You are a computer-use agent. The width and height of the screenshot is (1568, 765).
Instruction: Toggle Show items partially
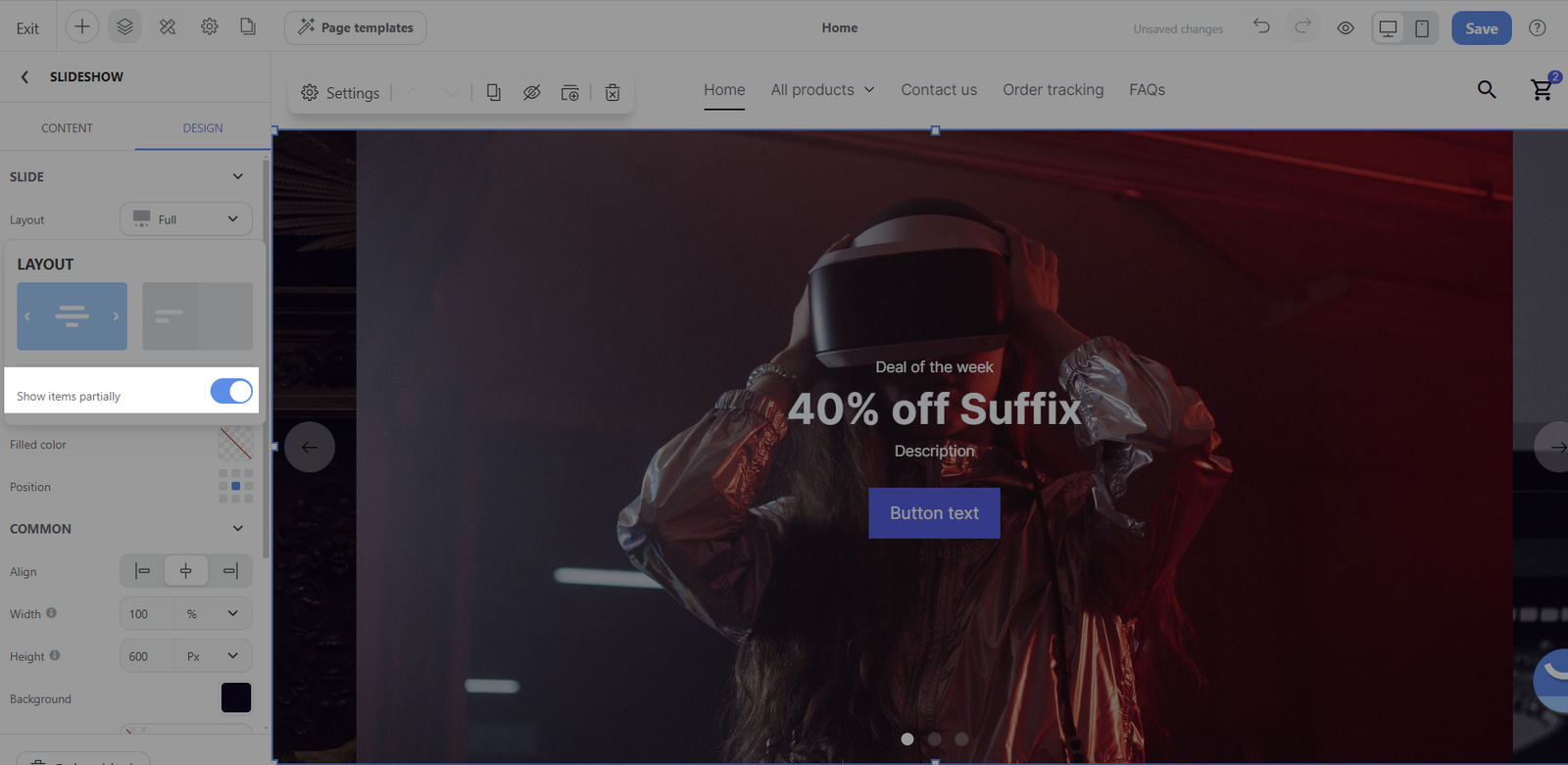231,392
